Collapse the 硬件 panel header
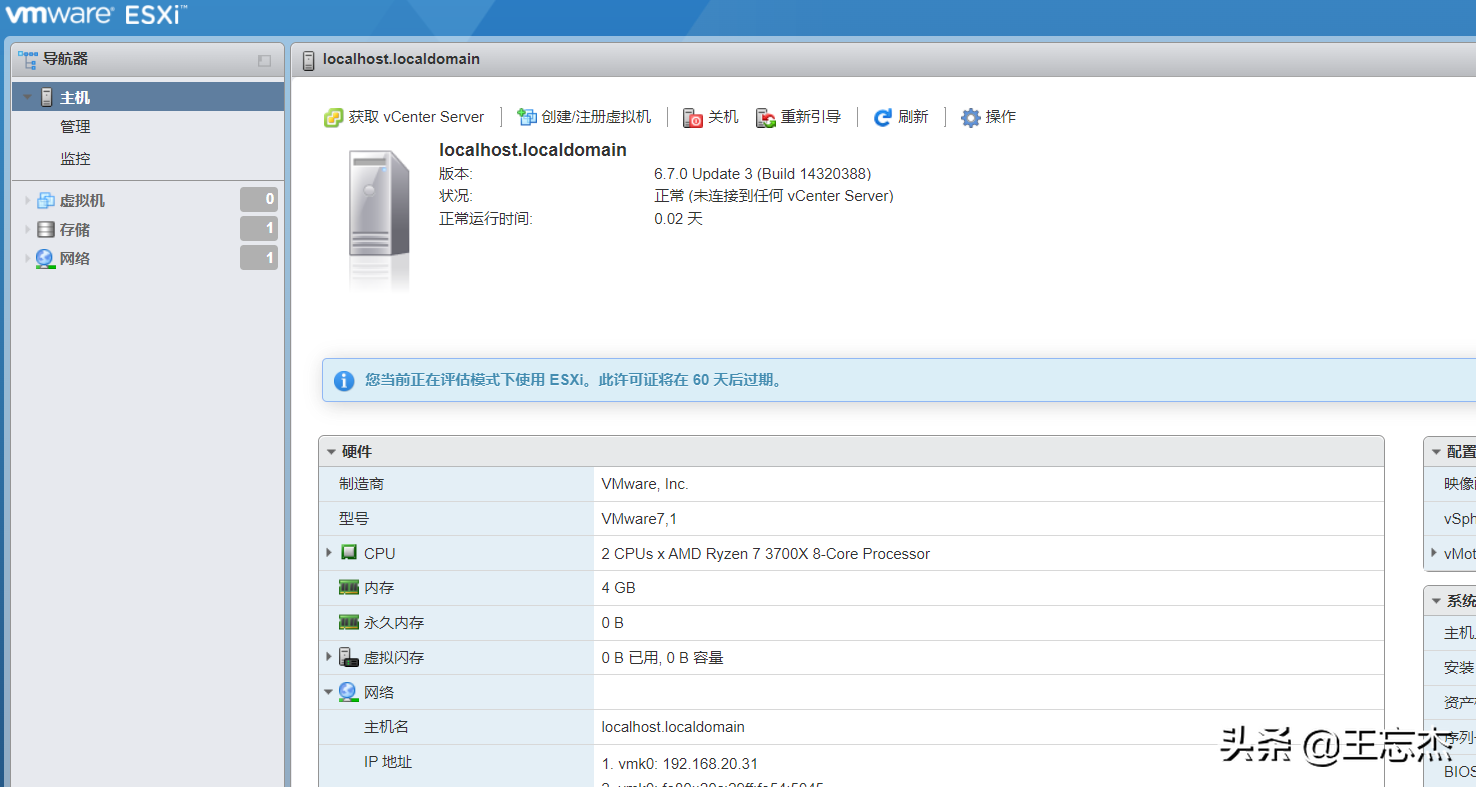Image resolution: width=1476 pixels, height=787 pixels. tap(331, 452)
